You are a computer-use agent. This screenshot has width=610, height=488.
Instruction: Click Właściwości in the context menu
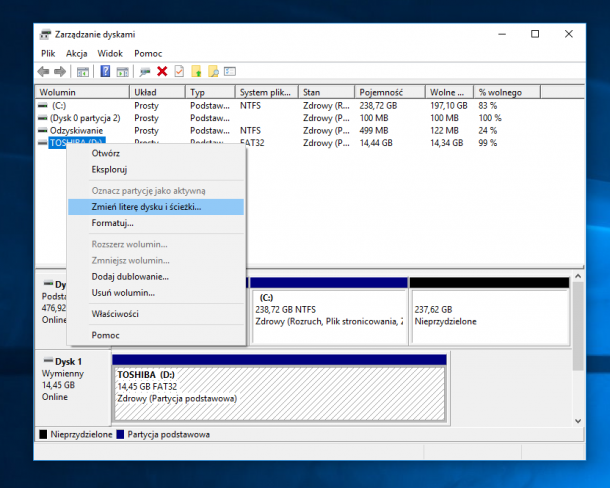tap(115, 314)
